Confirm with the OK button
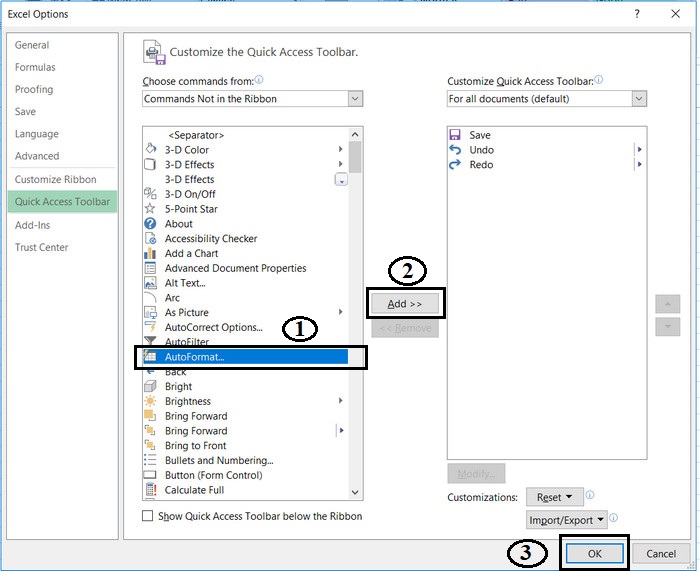The image size is (700, 571). pos(595,554)
